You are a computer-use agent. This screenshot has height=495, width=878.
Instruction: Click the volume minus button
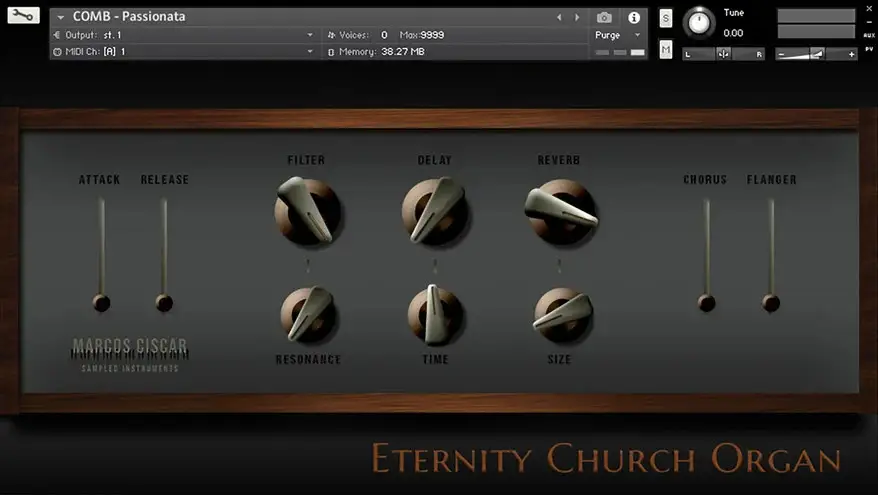[x=782, y=54]
